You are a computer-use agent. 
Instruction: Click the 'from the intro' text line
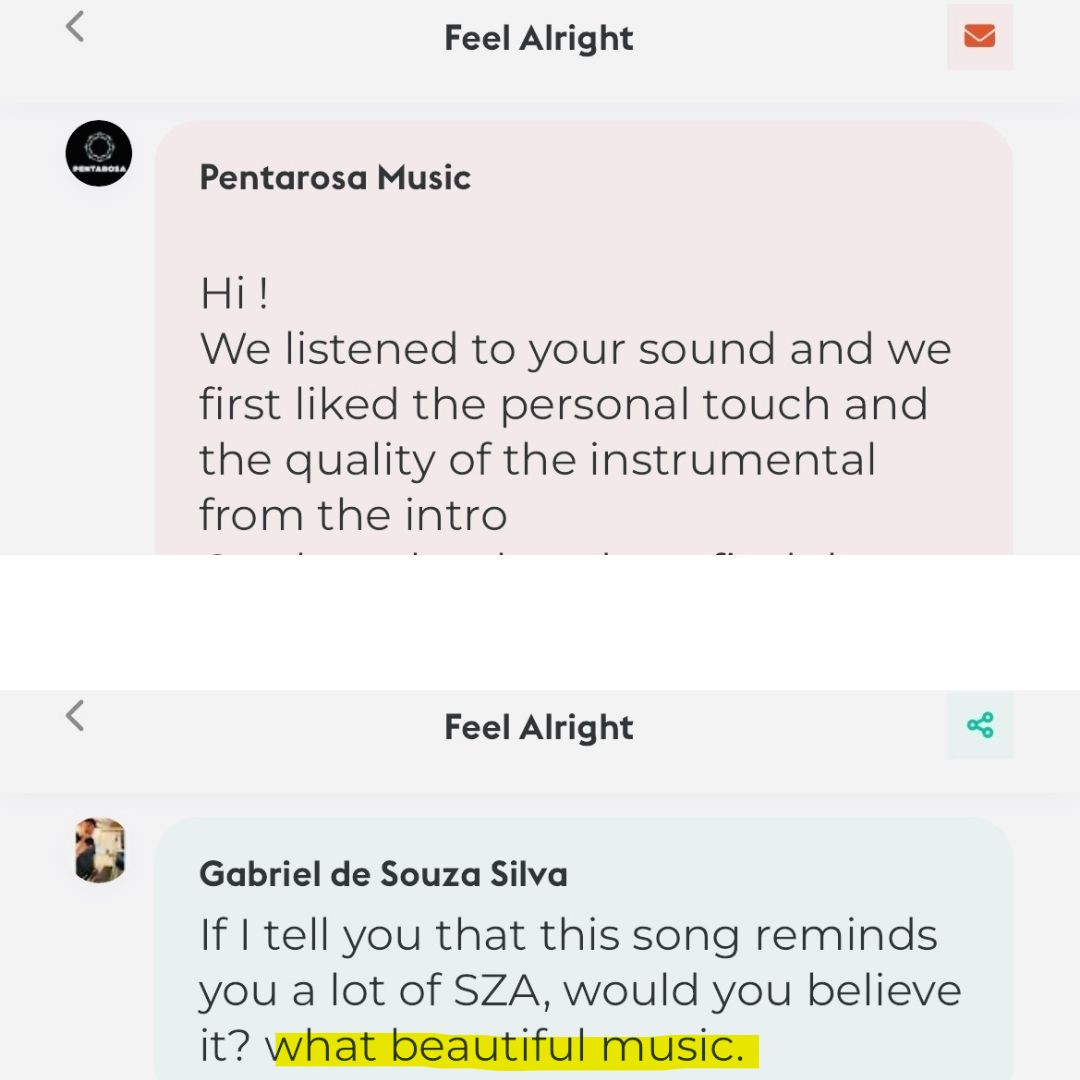coord(353,515)
